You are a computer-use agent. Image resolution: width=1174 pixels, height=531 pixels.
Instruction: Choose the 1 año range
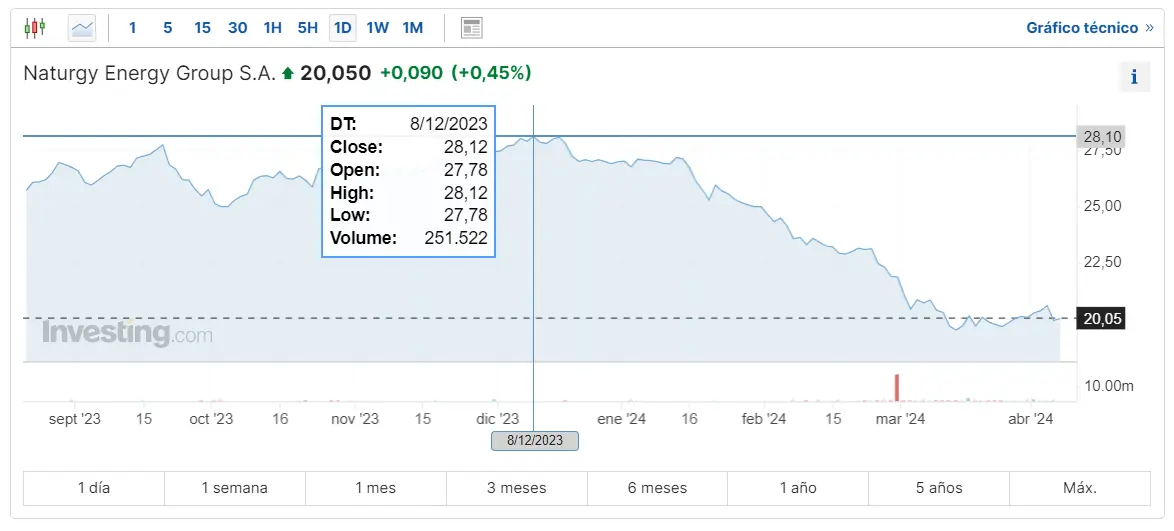coord(798,488)
